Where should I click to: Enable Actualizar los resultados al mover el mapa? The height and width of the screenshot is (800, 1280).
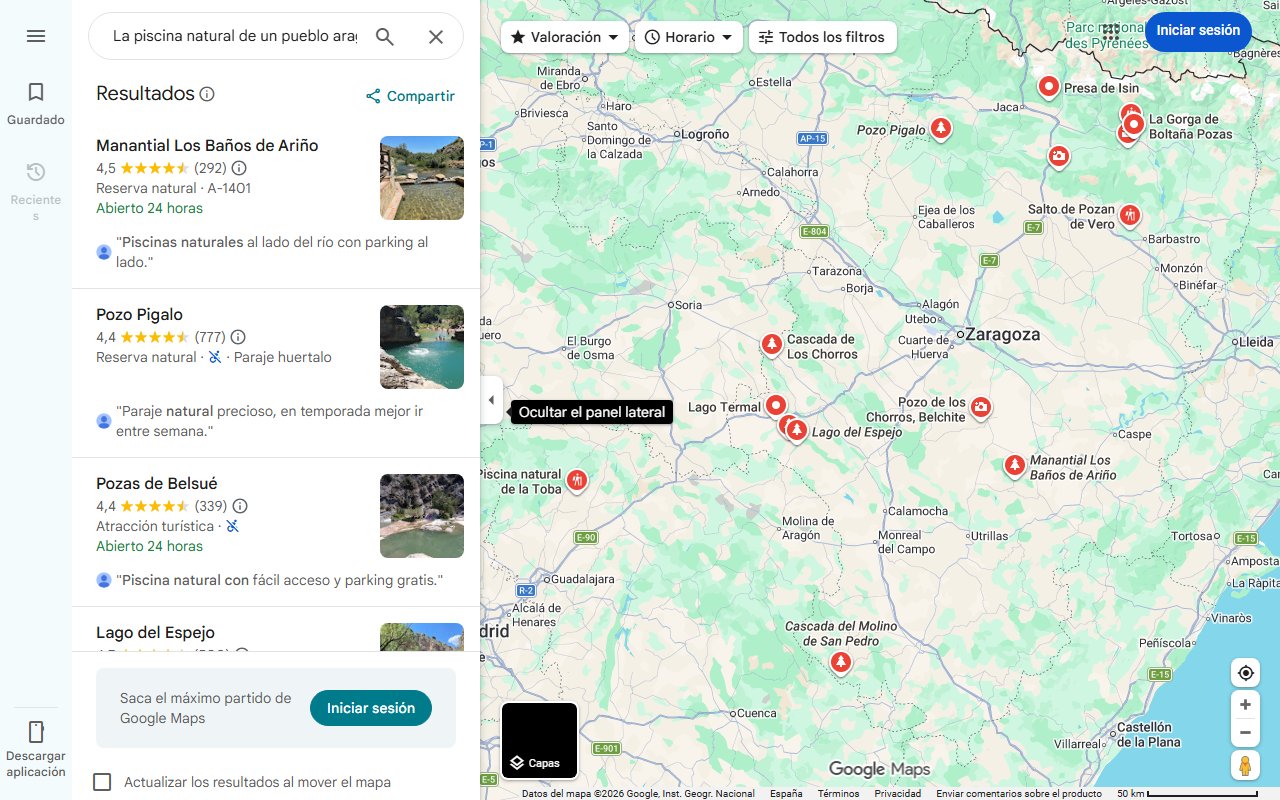click(x=102, y=782)
